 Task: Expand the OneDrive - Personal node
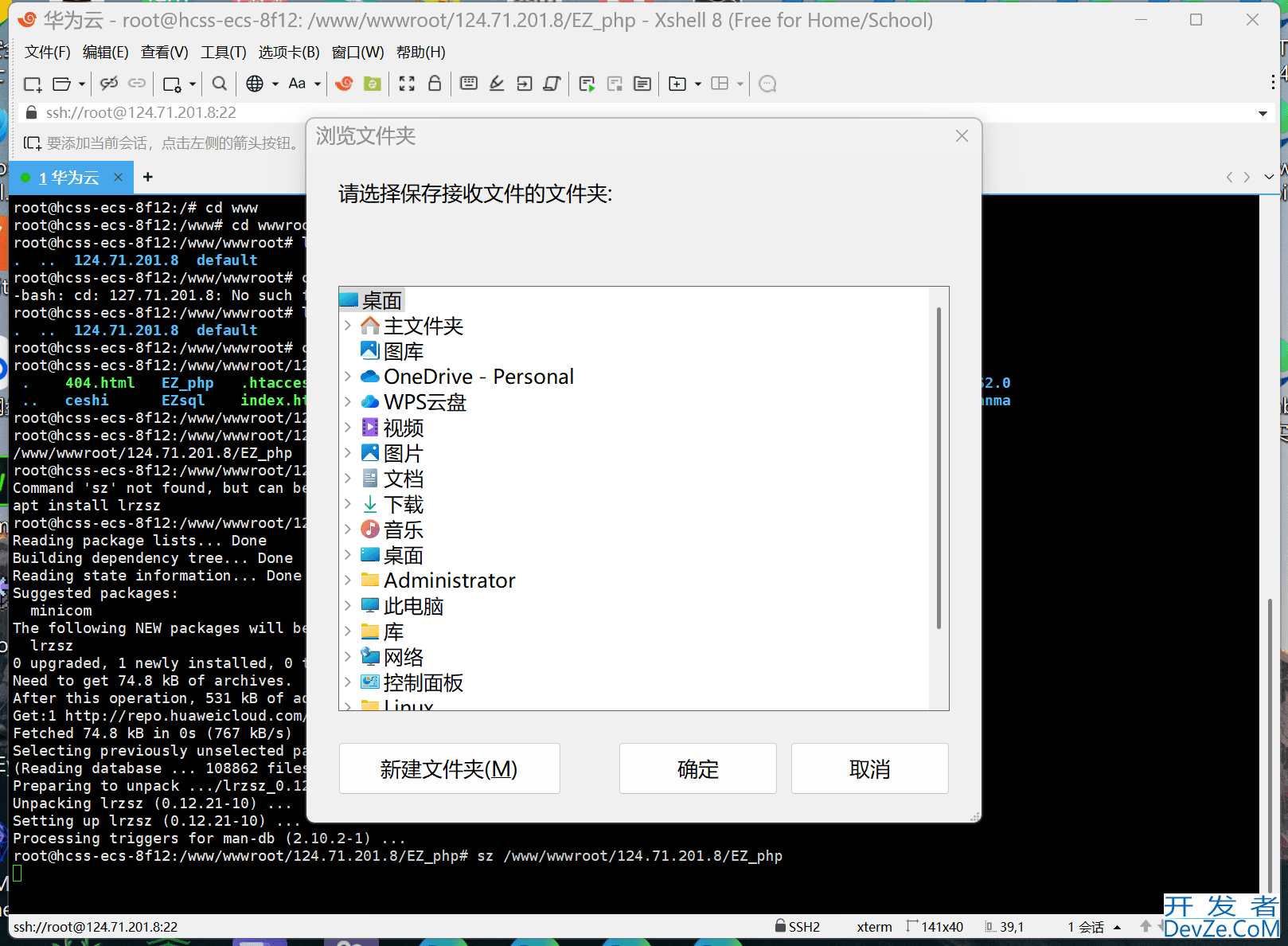pyautogui.click(x=348, y=376)
